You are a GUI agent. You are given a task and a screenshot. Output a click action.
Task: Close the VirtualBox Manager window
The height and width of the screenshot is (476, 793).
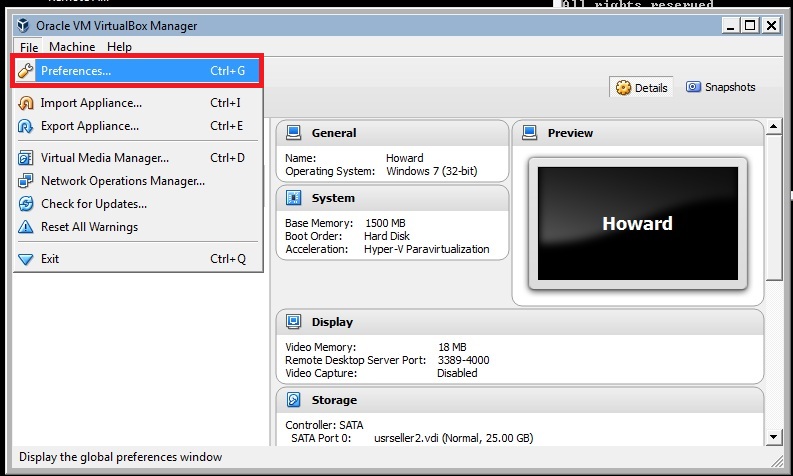pos(771,25)
